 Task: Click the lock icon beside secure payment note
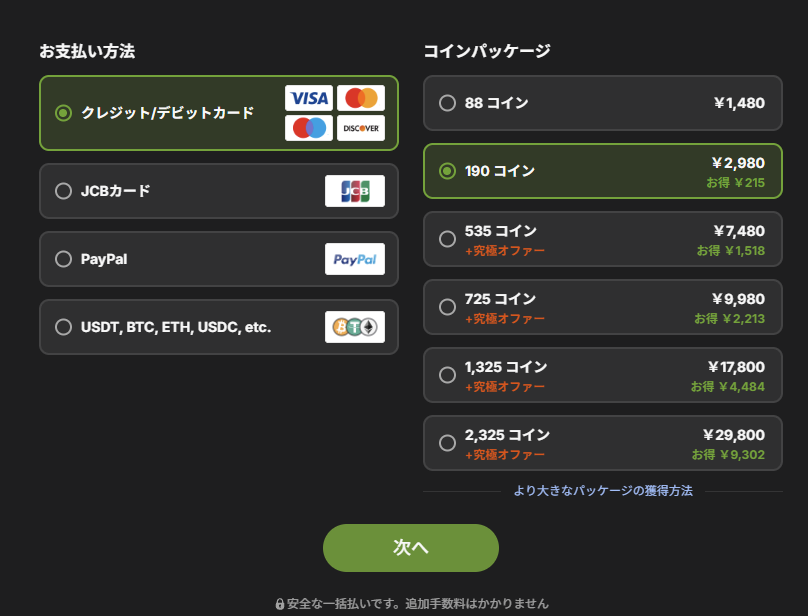coord(280,604)
